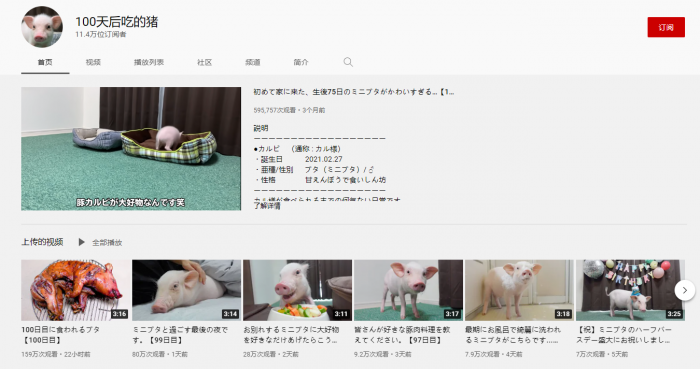This screenshot has width=700, height=369.
Task: Click the channel search magnifier icon
Action: (348, 62)
